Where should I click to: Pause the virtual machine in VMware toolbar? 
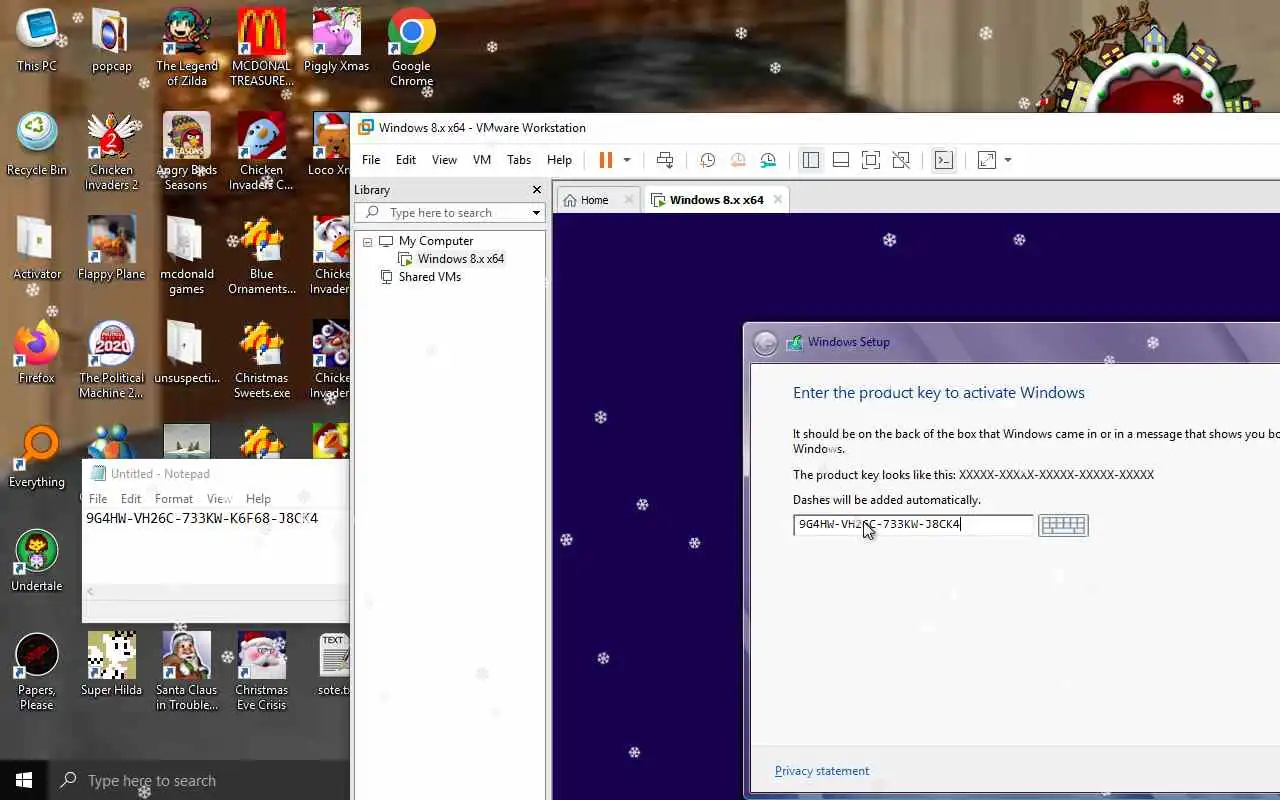(605, 160)
